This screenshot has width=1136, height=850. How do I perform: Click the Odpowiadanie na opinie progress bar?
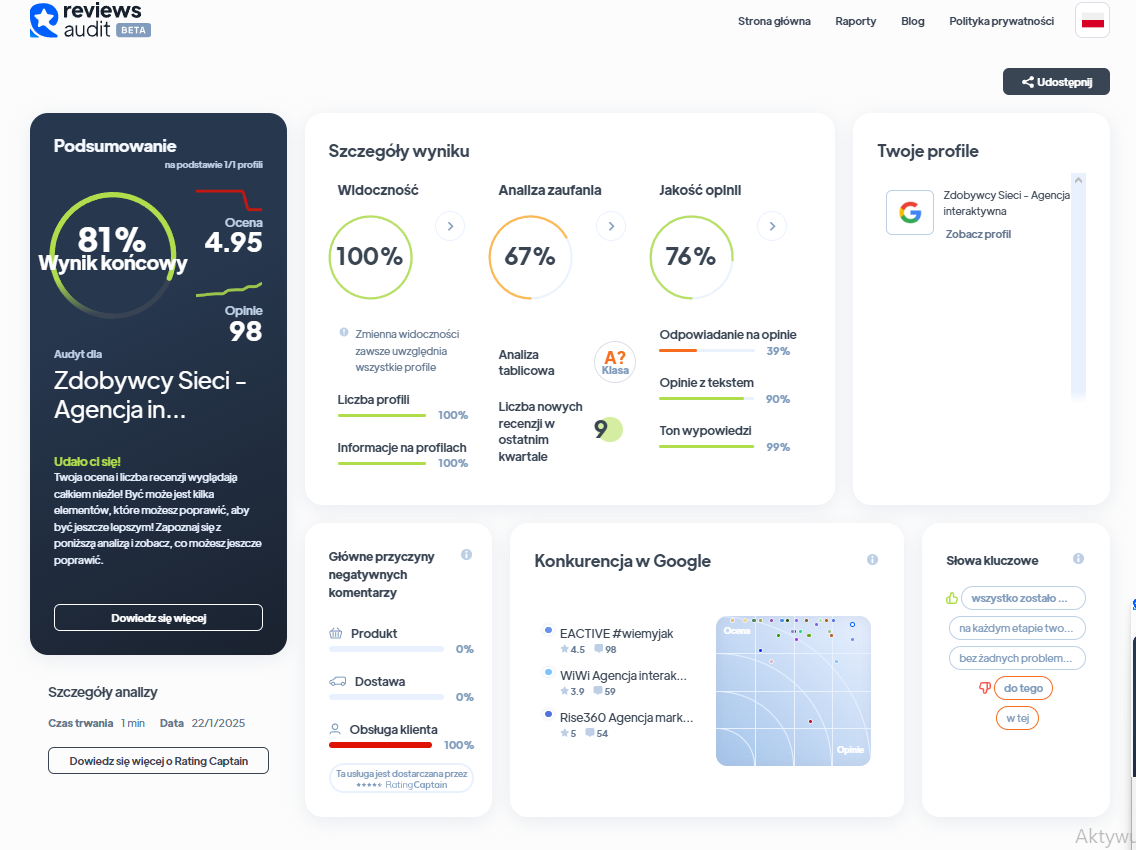pos(707,350)
